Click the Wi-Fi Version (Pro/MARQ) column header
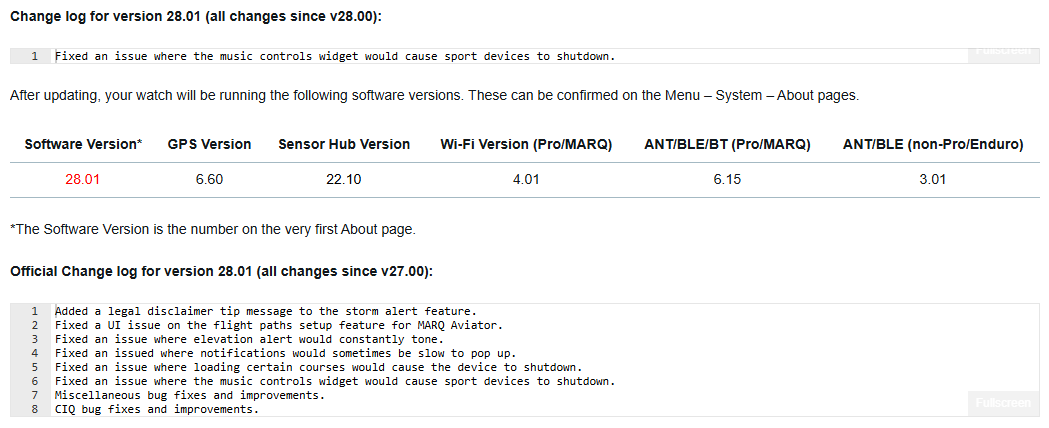The height and width of the screenshot is (428, 1049). tap(526, 144)
